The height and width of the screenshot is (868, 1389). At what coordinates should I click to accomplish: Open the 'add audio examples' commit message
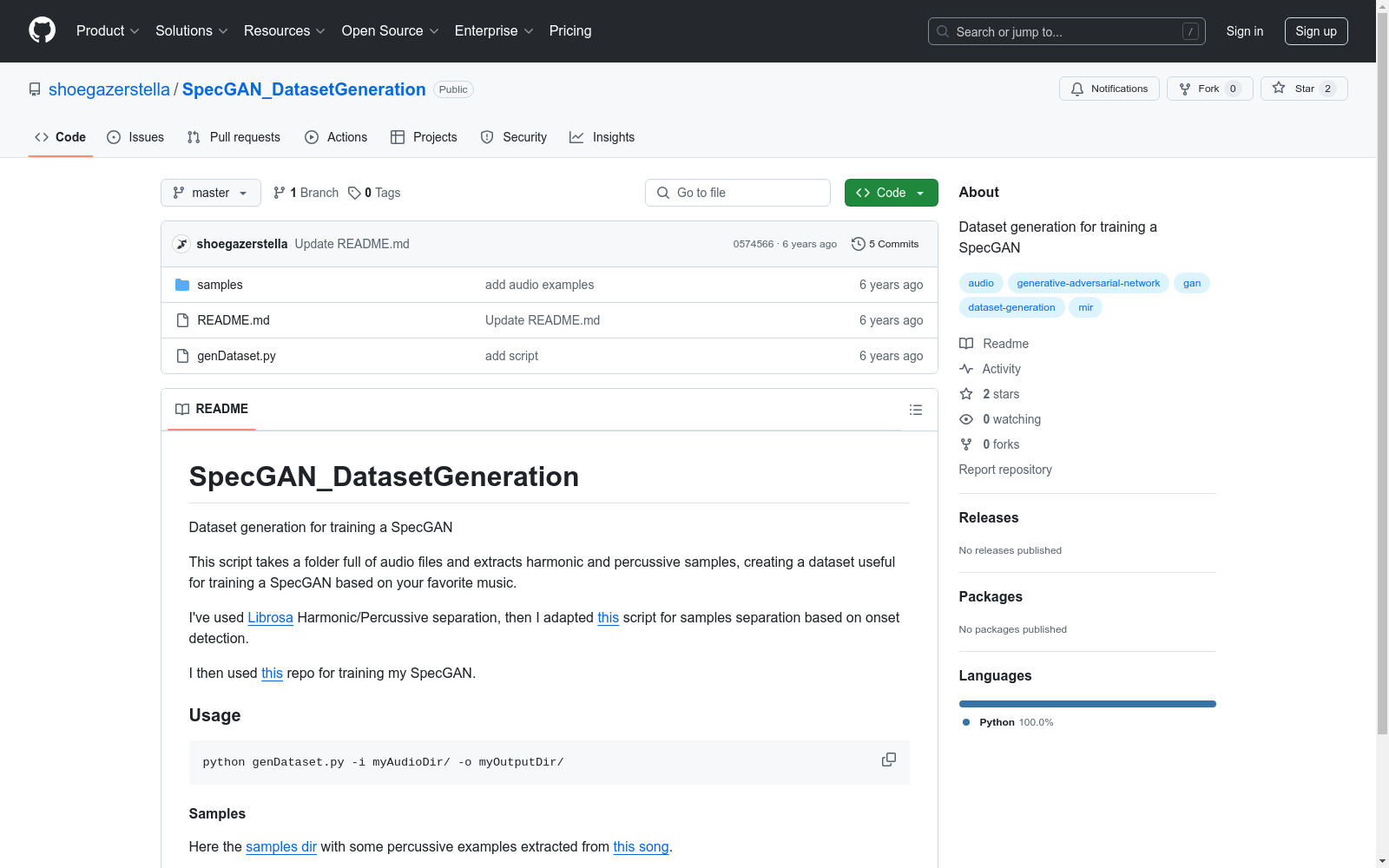click(x=540, y=285)
